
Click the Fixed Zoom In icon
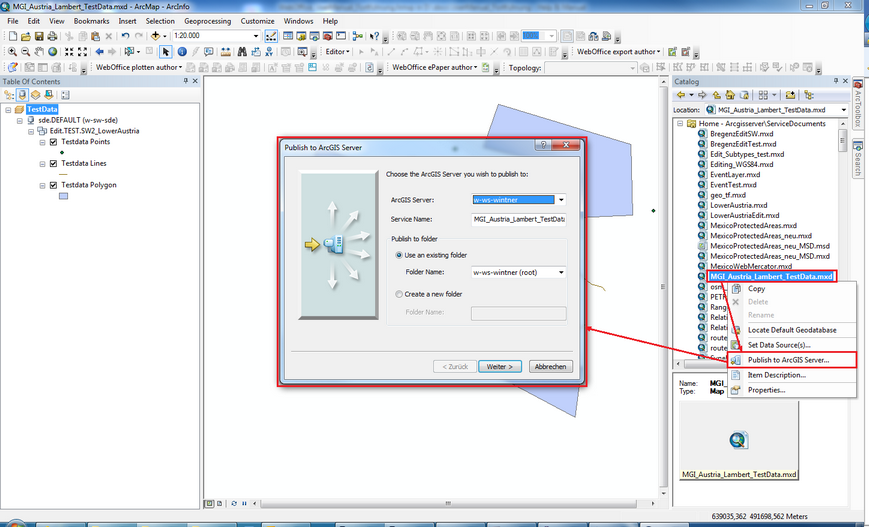coord(69,52)
